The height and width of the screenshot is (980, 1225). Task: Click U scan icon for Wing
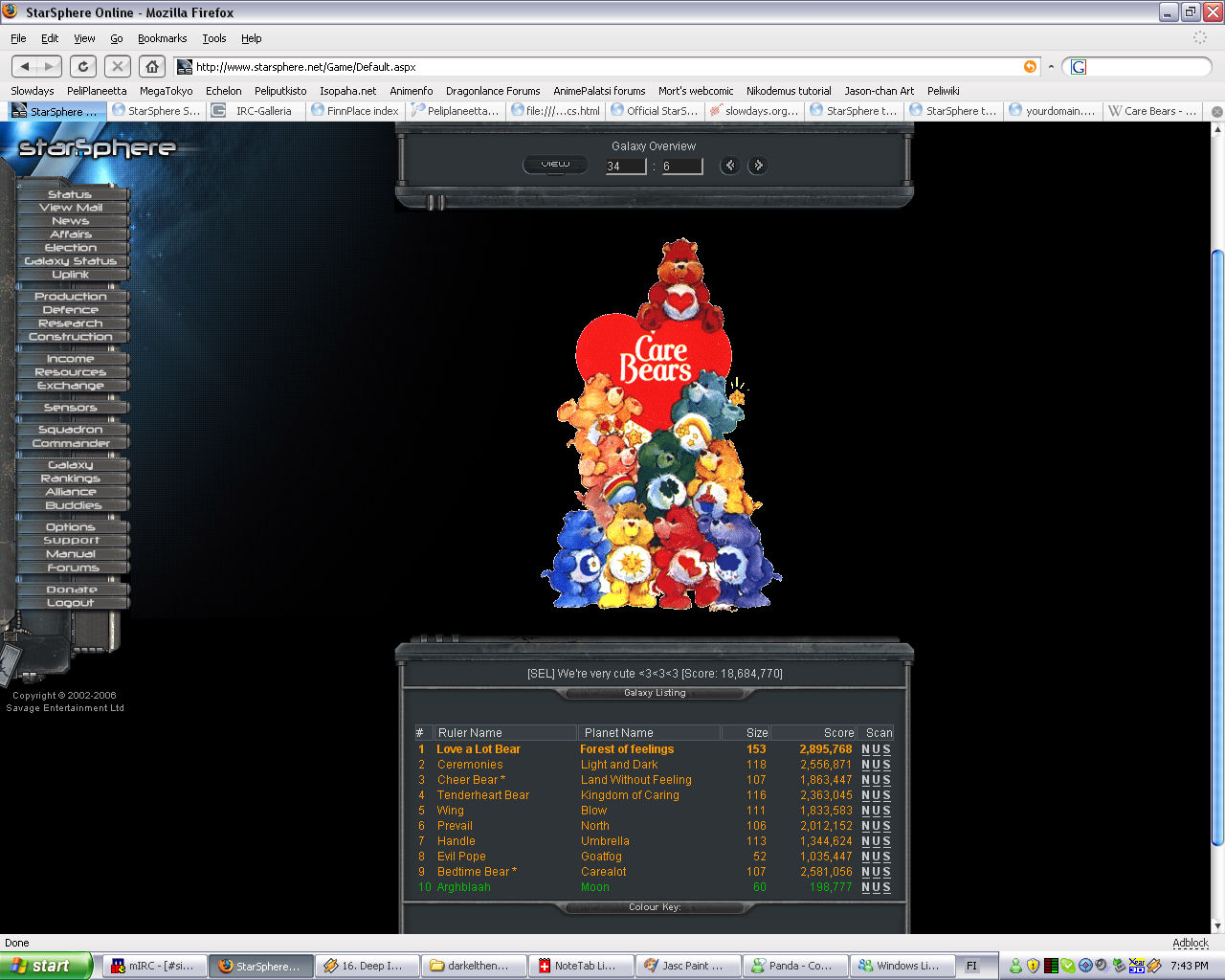(876, 811)
